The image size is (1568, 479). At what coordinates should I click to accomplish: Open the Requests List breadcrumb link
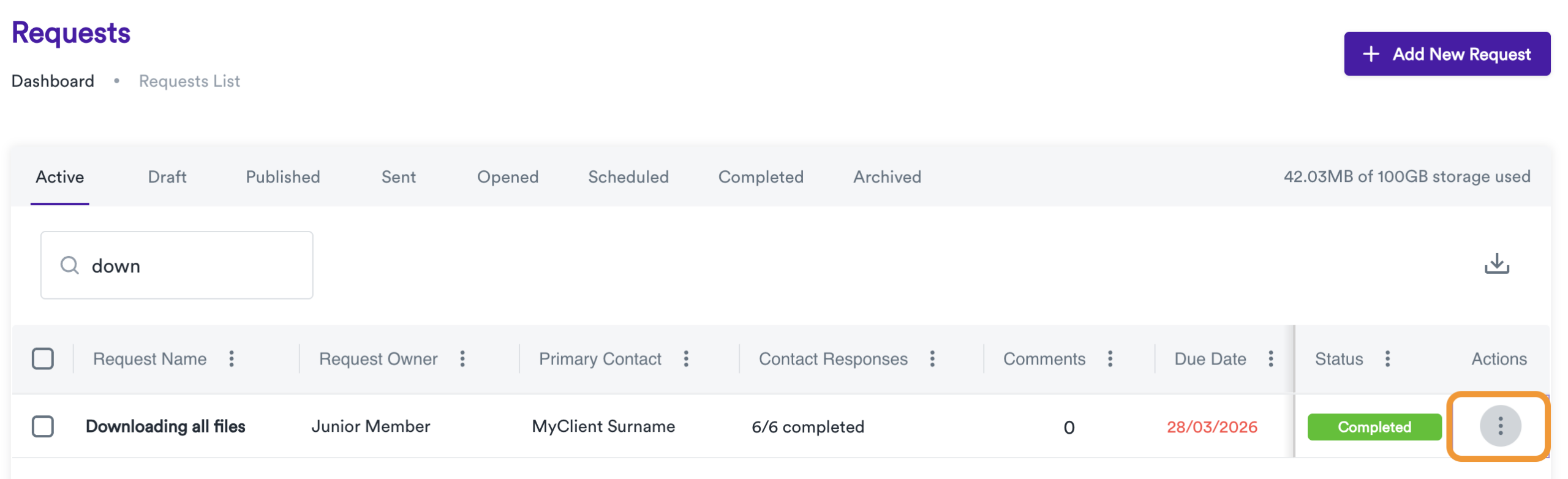coord(189,80)
